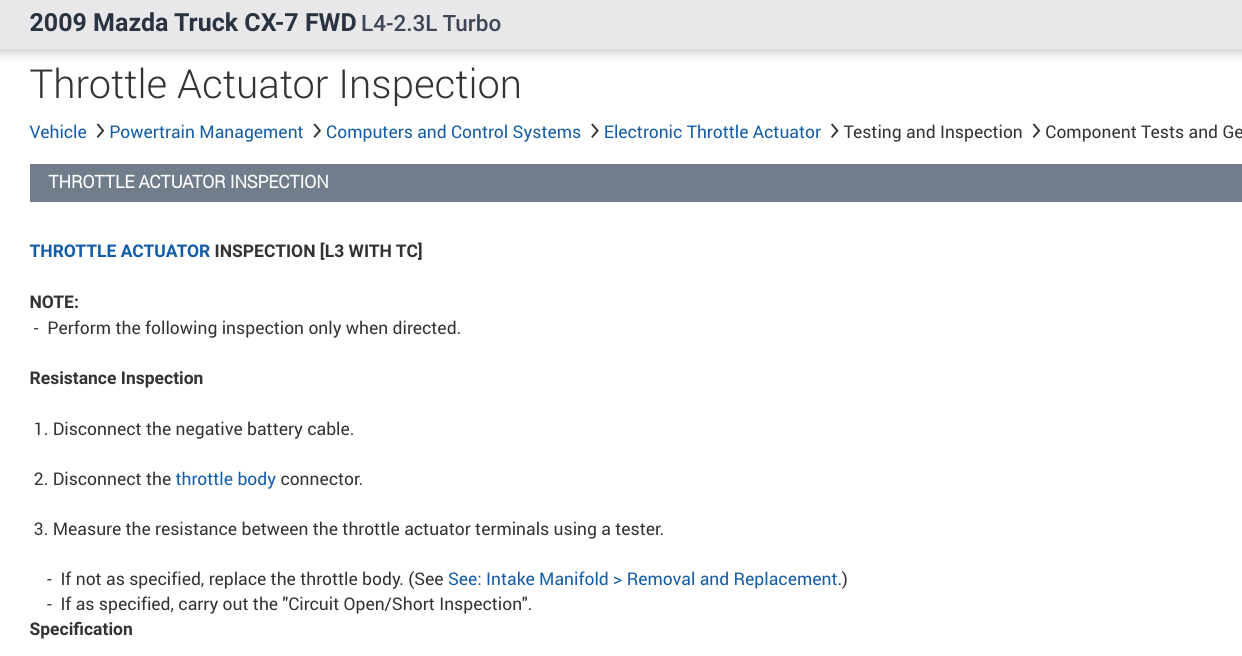Screen dimensions: 1242x656
Task: Open Computers and Control Systems breadcrumb
Action: [453, 132]
